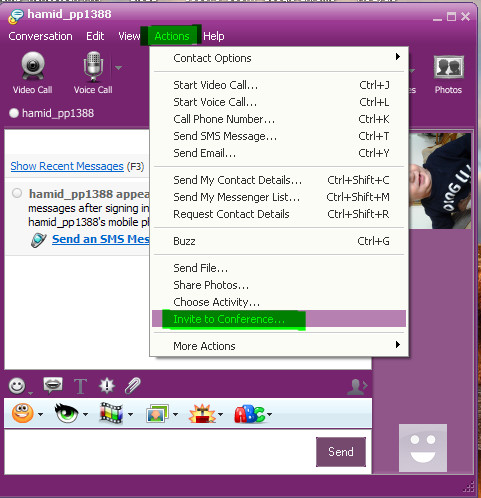Expand Contact Options submenu

(279, 58)
